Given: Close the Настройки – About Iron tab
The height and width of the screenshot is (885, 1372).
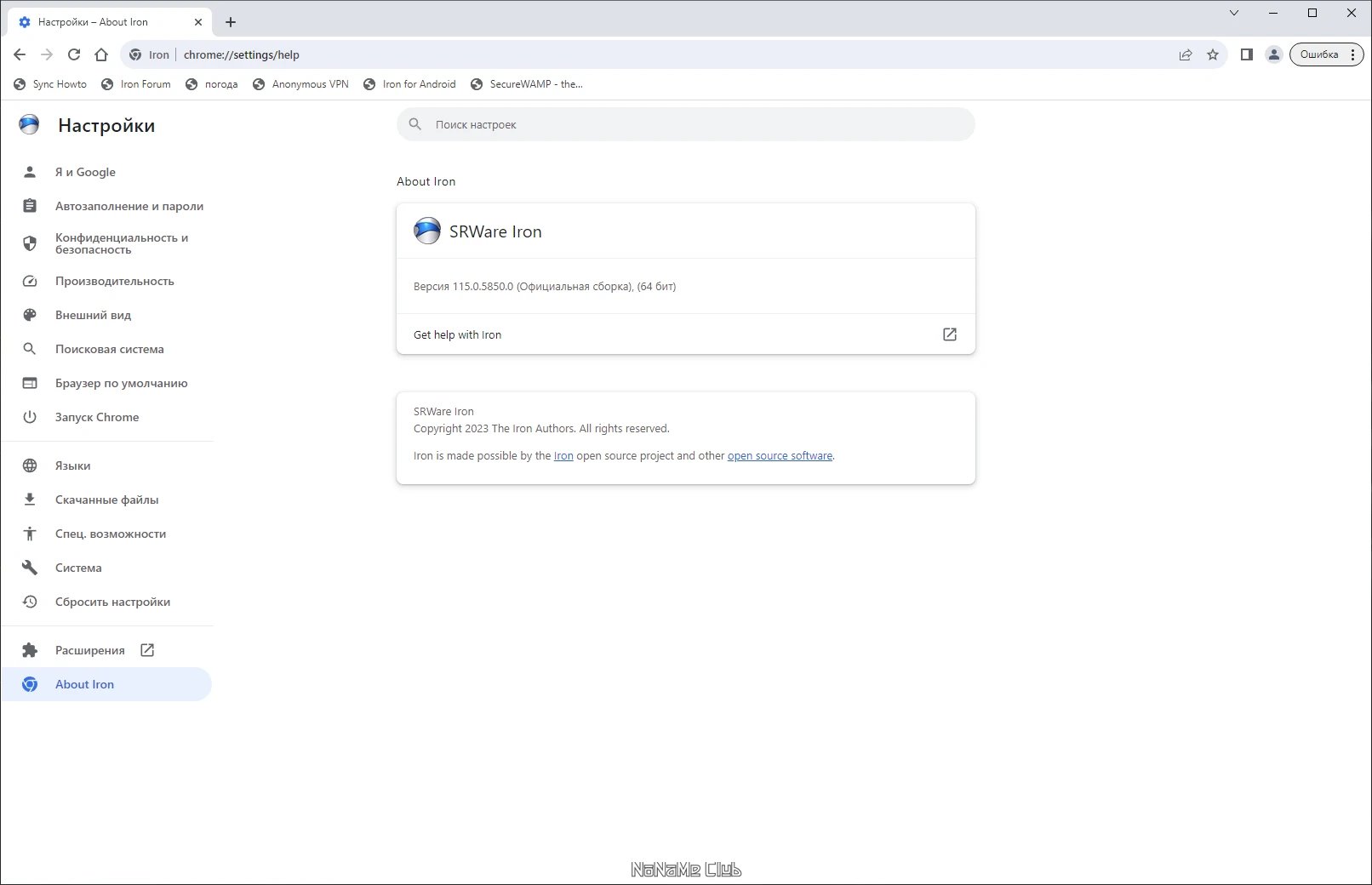Looking at the screenshot, I should click(x=198, y=22).
